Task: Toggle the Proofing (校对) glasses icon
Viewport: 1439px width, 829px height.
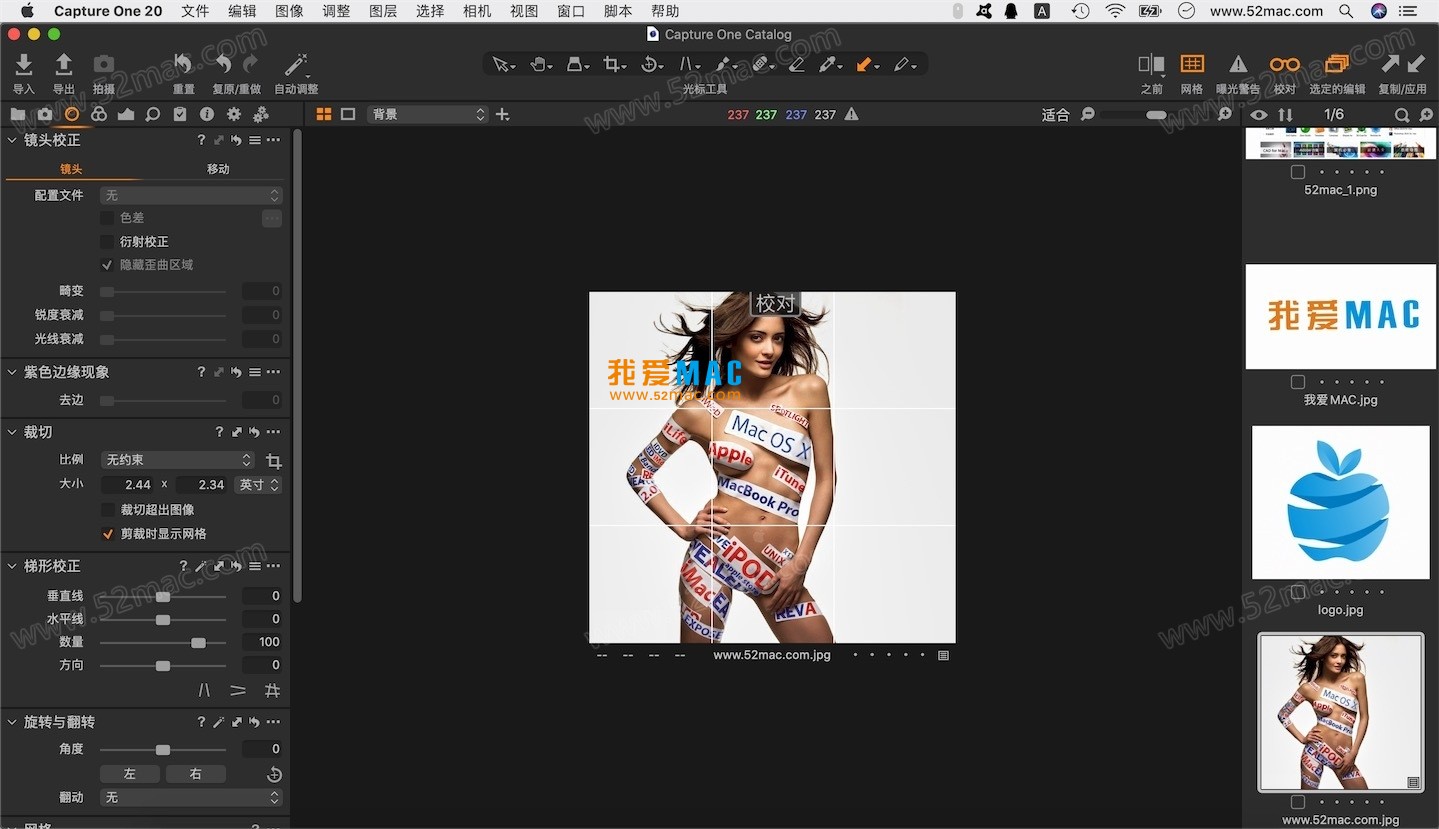Action: pos(1284,64)
